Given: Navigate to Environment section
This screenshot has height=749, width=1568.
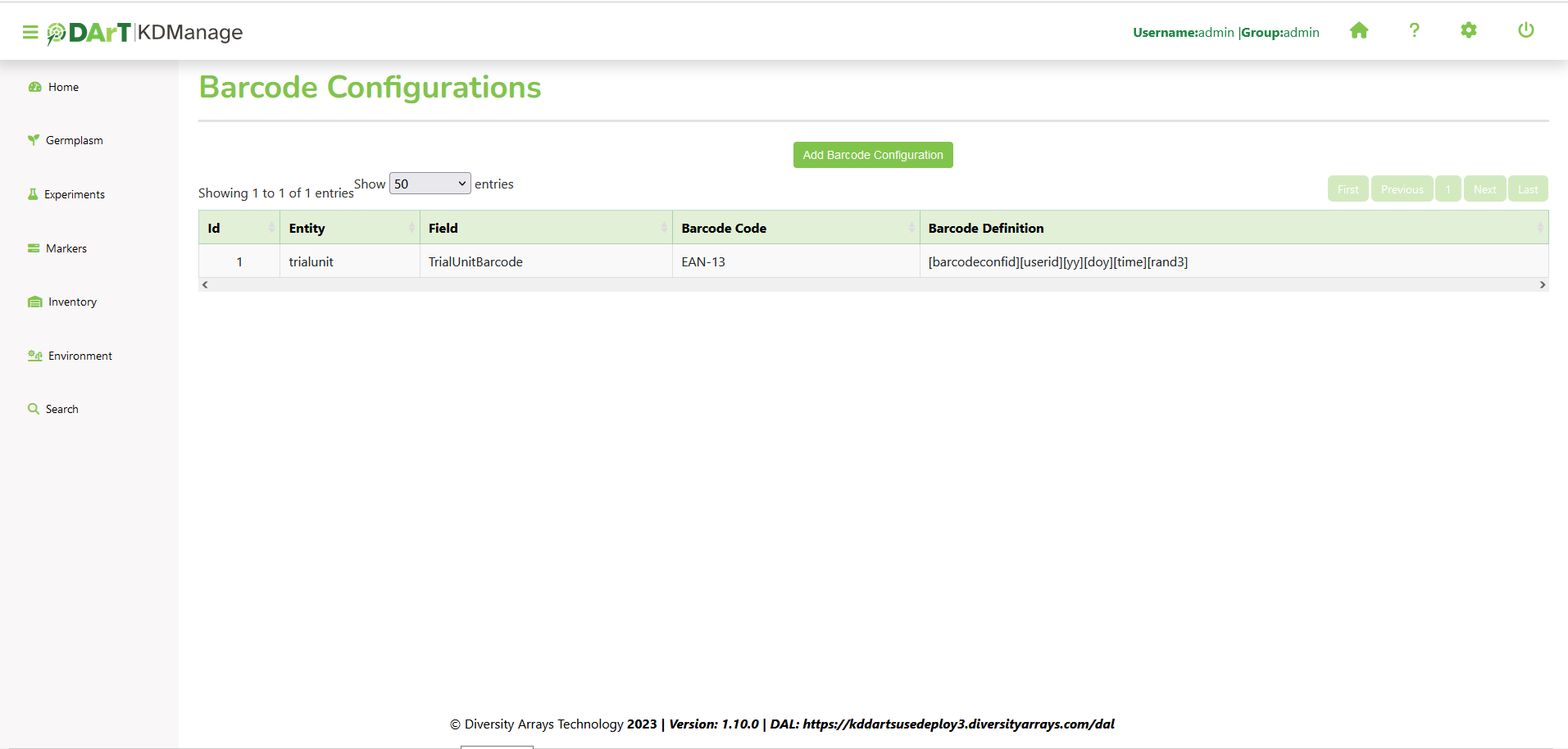Looking at the screenshot, I should (80, 356).
